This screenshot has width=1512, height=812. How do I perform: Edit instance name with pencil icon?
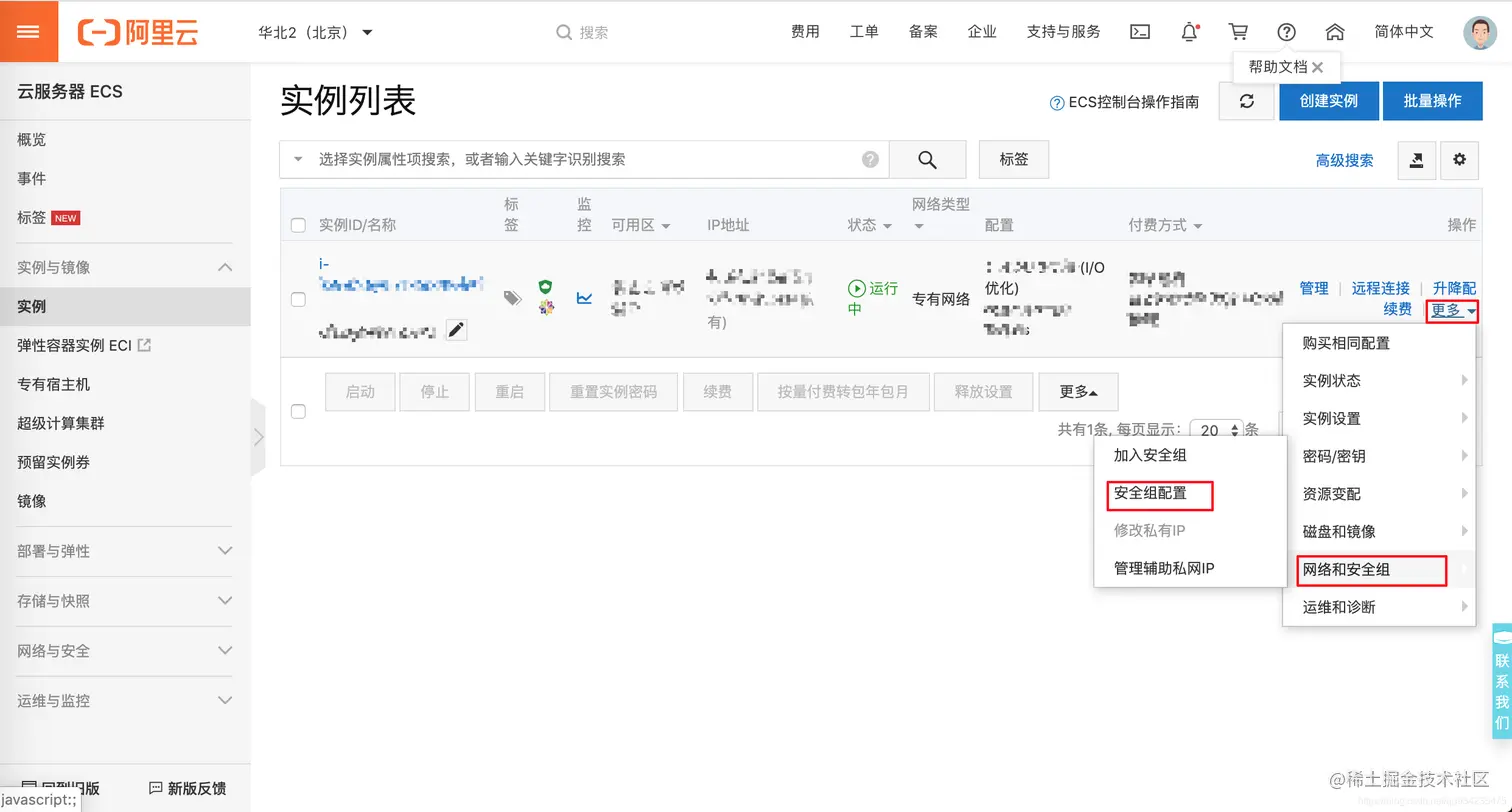[x=456, y=330]
